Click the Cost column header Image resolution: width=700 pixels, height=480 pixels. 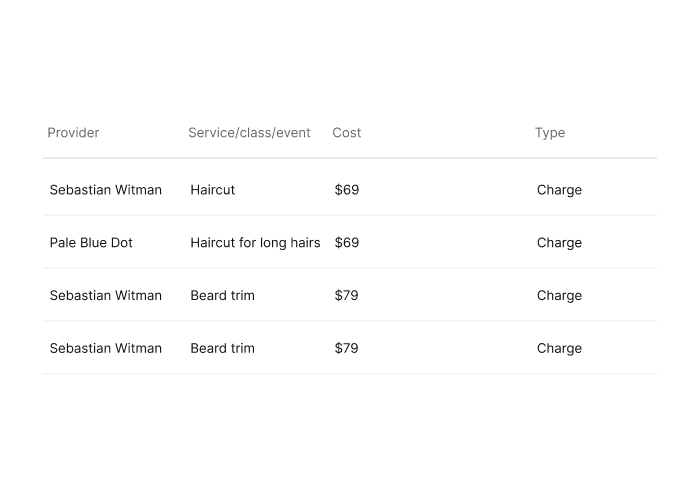[346, 133]
